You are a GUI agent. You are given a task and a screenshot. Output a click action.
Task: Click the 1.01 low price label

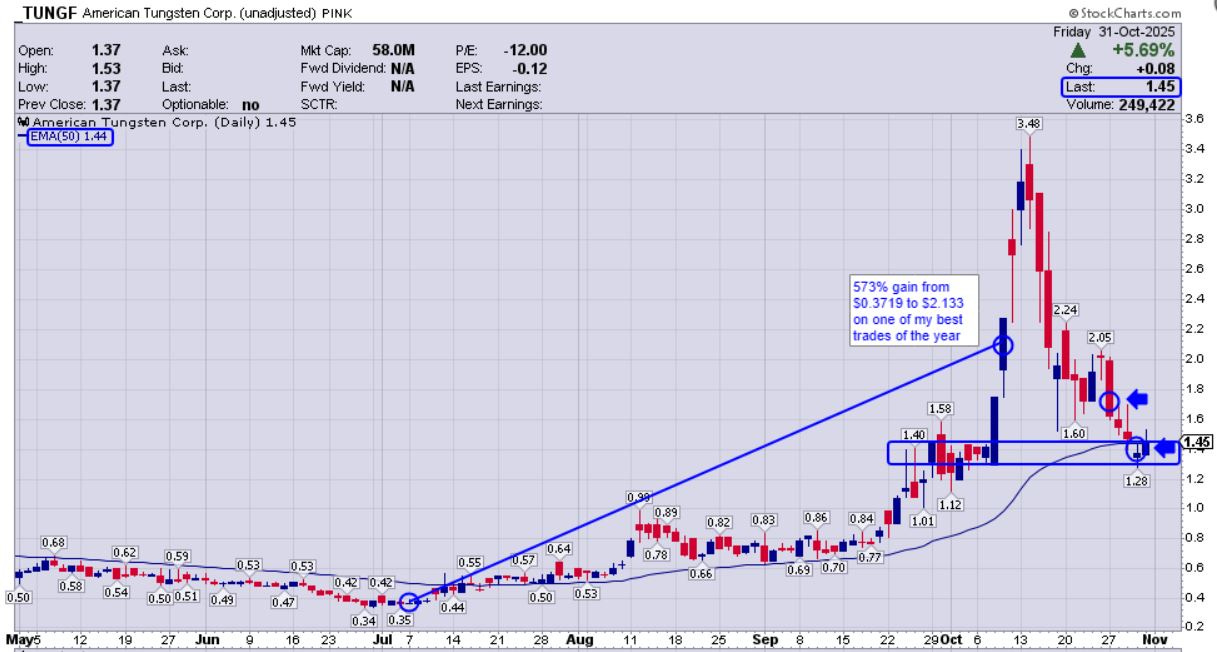923,521
